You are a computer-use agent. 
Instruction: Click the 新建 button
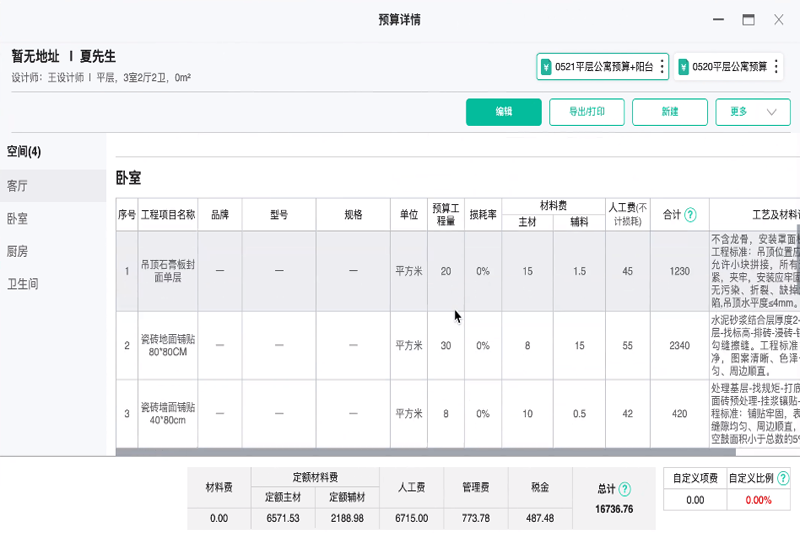tap(670, 112)
